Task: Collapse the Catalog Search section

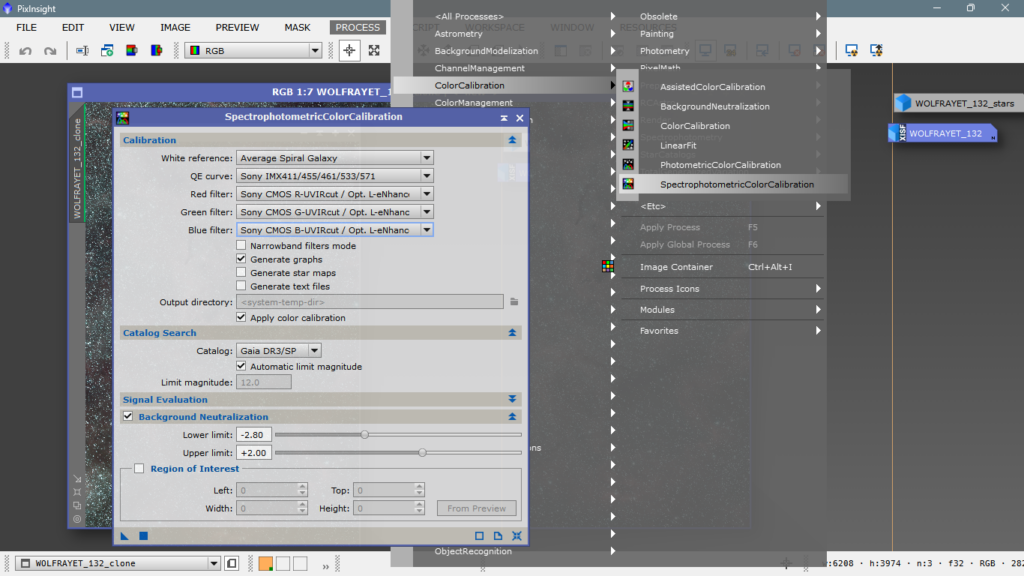Action: click(512, 332)
